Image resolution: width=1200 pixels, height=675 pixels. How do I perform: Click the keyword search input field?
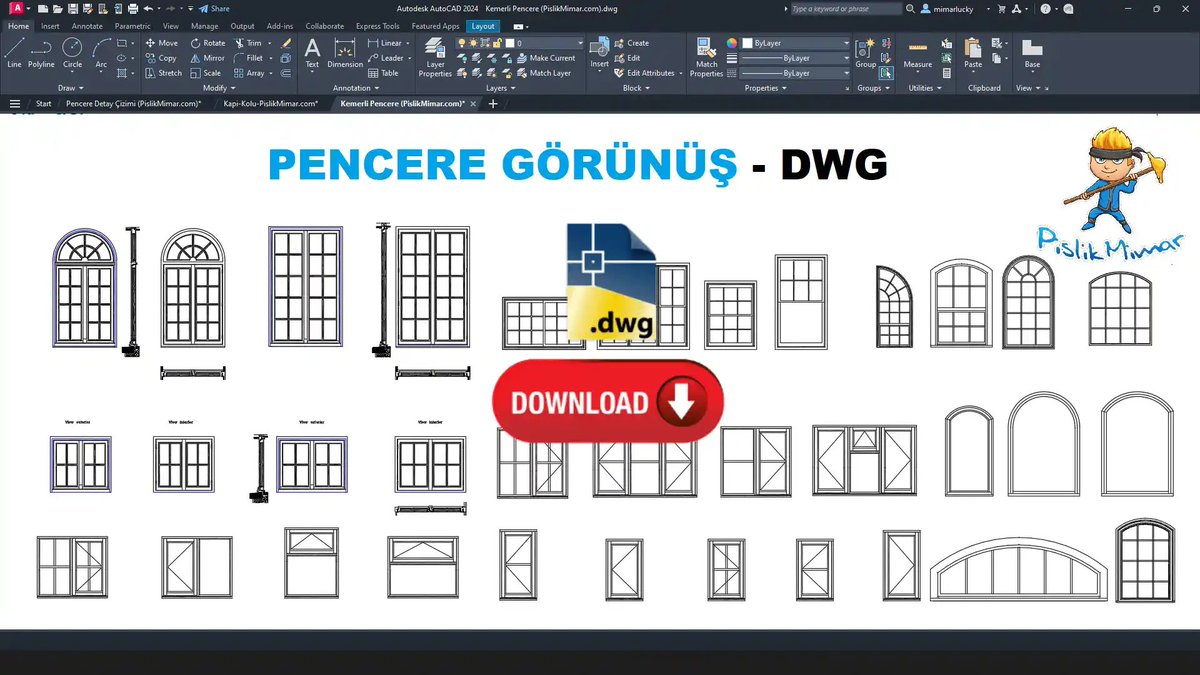(846, 8)
